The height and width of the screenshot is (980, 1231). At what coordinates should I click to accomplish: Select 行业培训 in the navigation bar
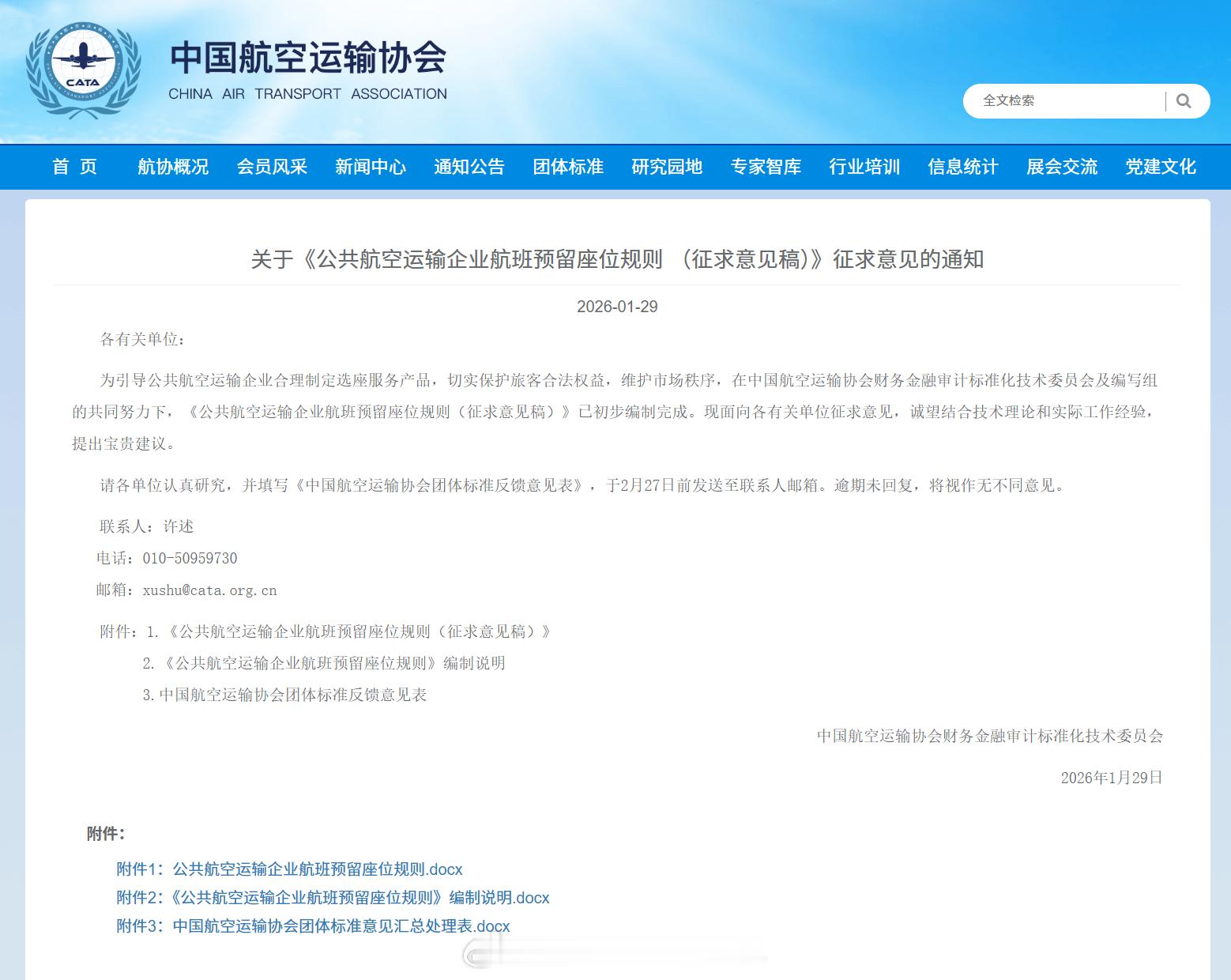(x=864, y=167)
